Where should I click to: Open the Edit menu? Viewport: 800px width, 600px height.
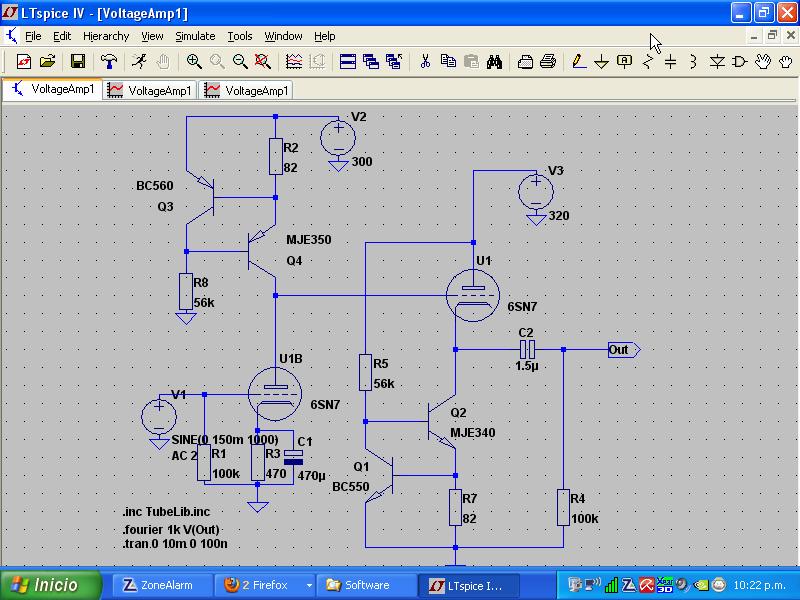[62, 36]
